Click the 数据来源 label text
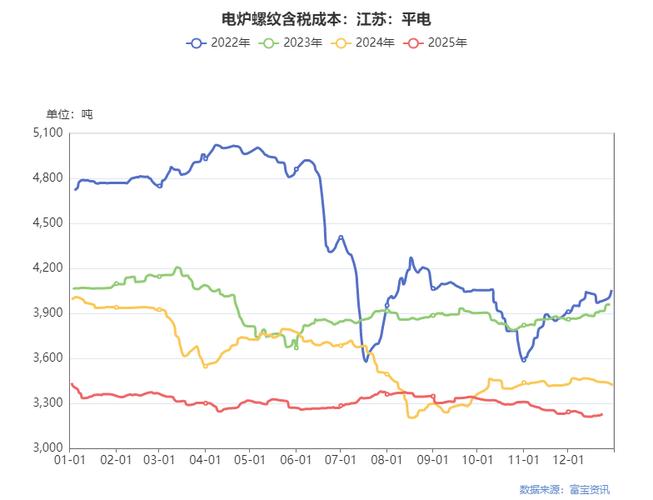The image size is (653, 500). [x=542, y=489]
